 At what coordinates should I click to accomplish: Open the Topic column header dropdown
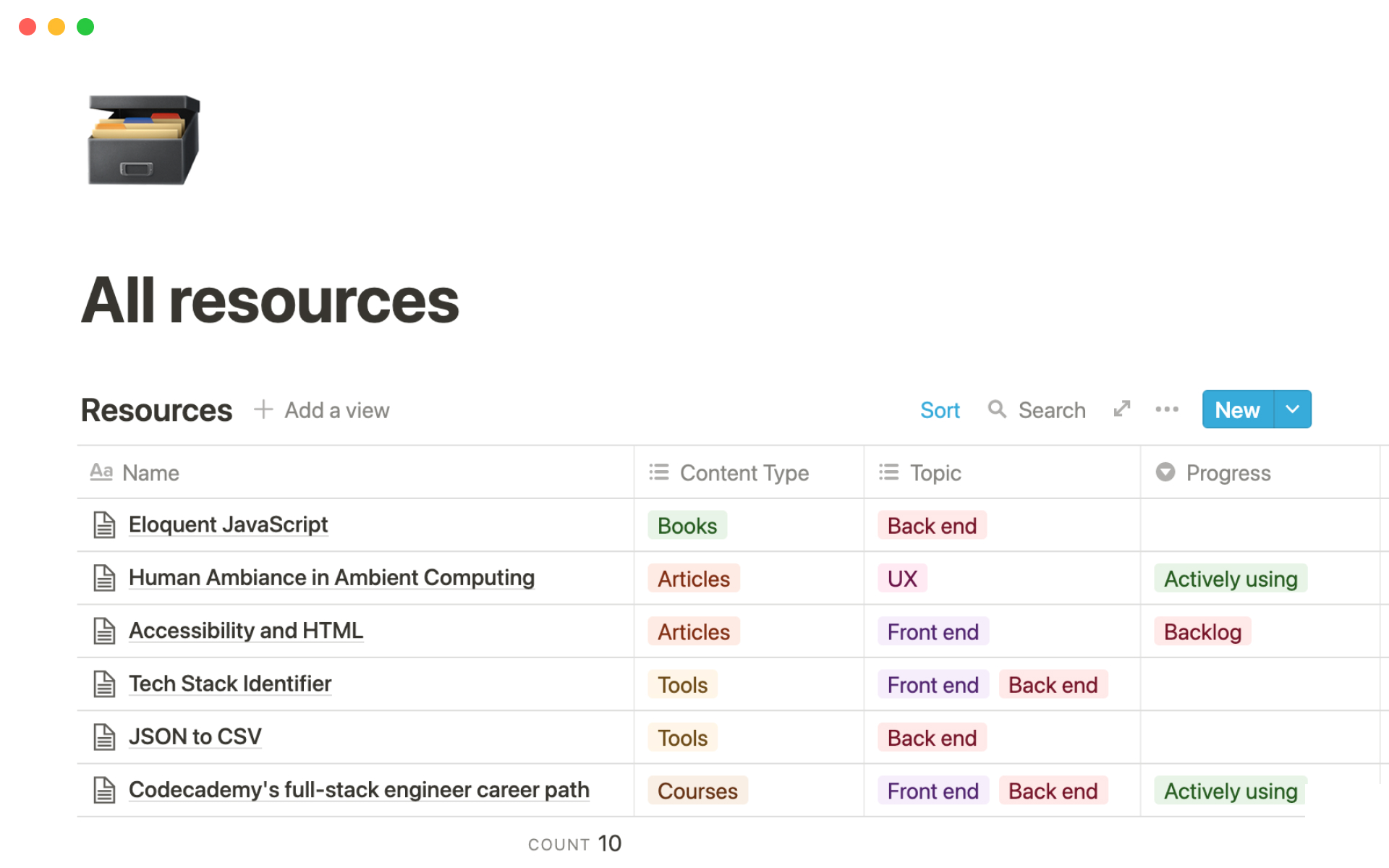936,472
